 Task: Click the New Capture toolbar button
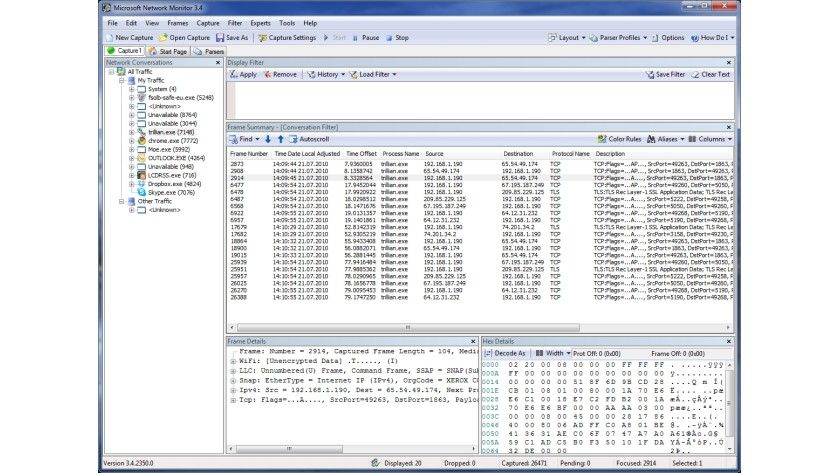(129, 37)
